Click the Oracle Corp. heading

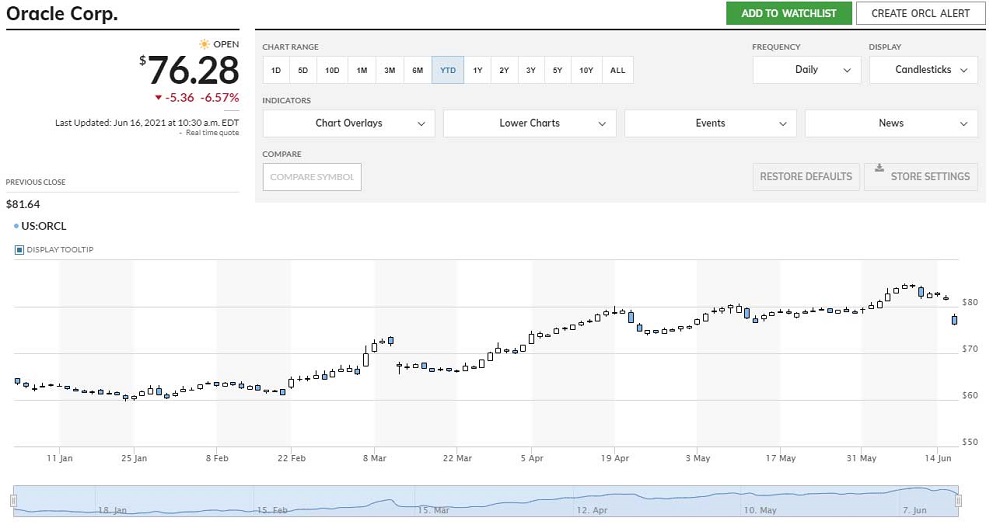click(62, 13)
